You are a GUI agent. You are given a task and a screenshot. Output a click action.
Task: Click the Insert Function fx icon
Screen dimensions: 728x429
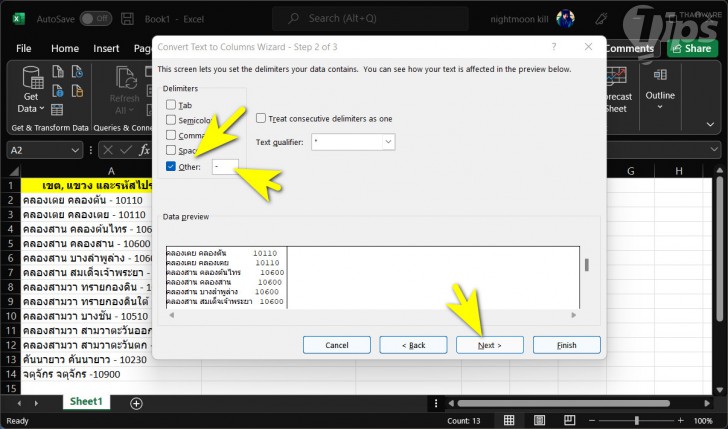click(x=144, y=150)
